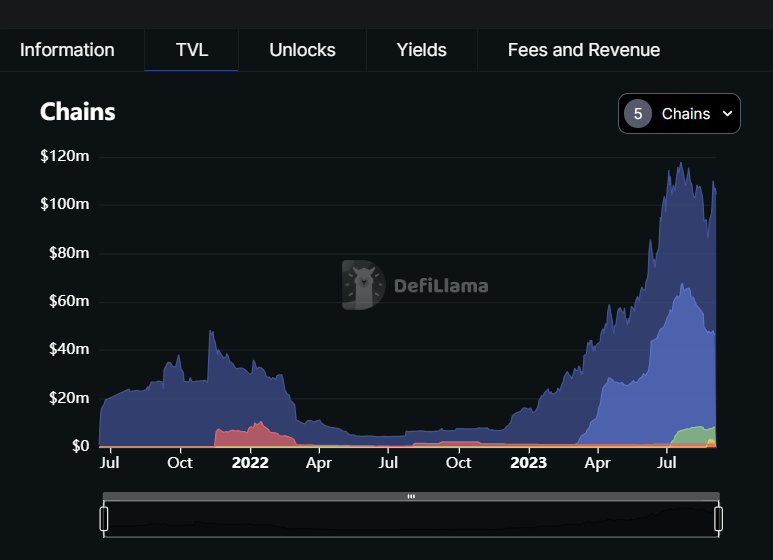Click the right handle of range slider

718,518
